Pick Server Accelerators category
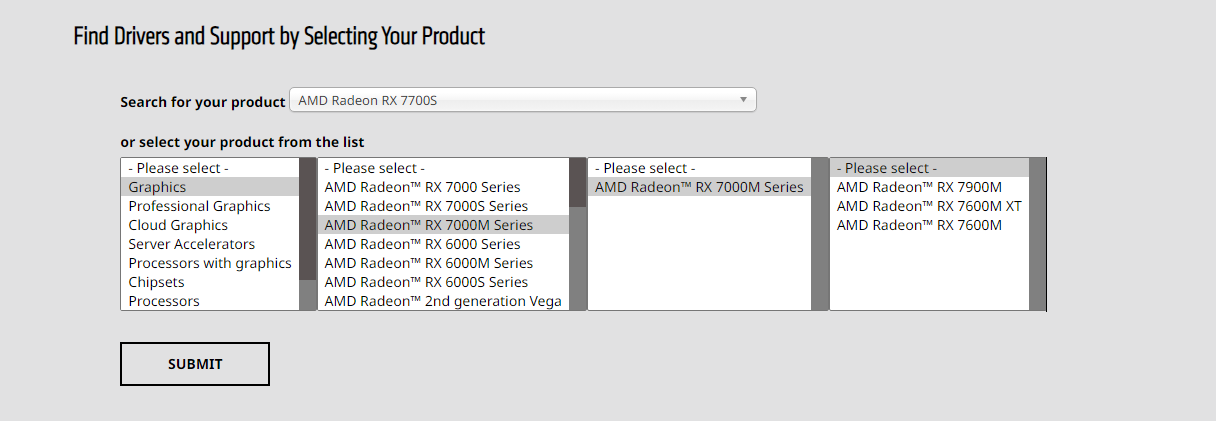 (x=191, y=244)
